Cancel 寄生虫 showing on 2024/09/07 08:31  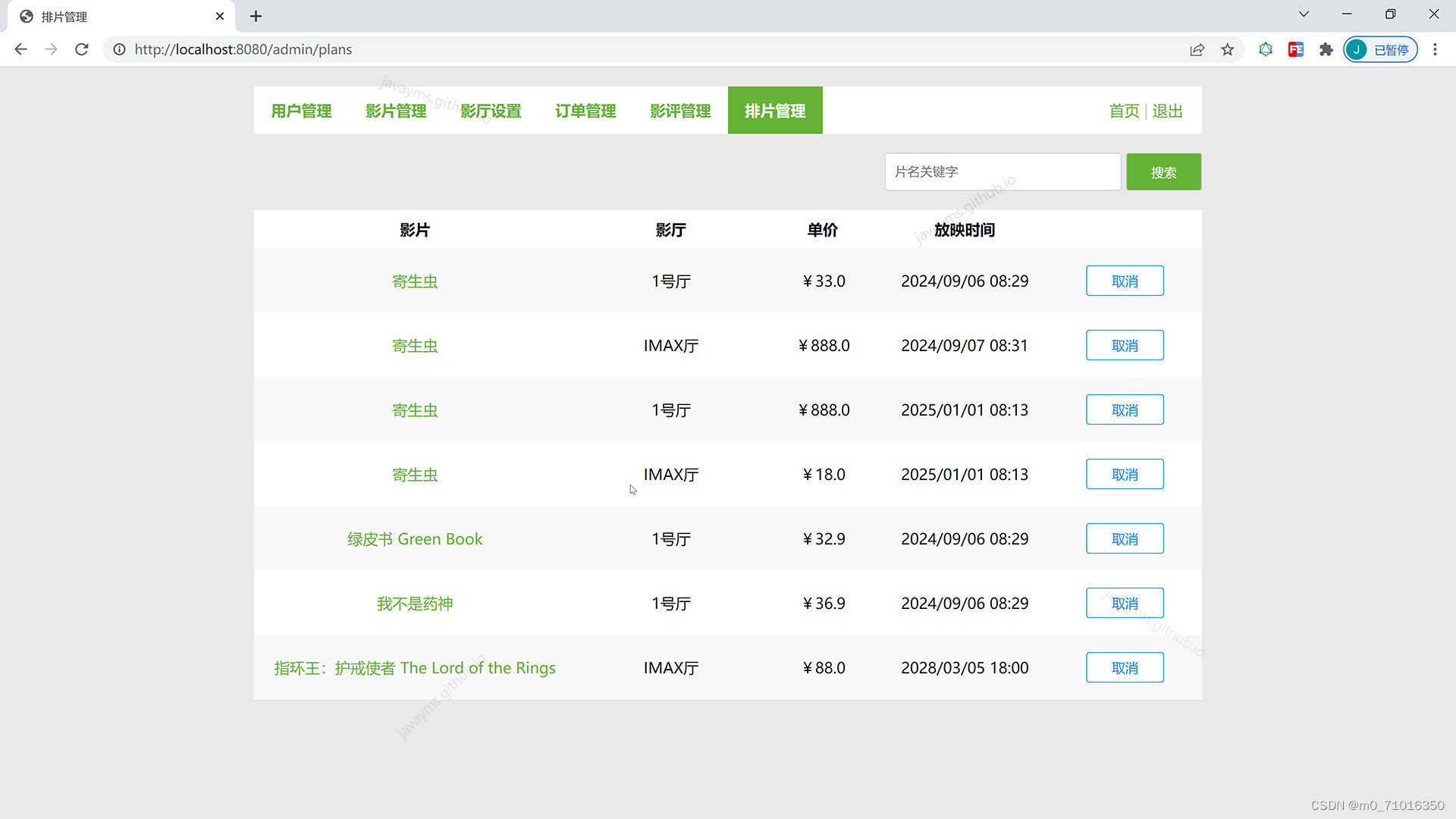(1125, 346)
